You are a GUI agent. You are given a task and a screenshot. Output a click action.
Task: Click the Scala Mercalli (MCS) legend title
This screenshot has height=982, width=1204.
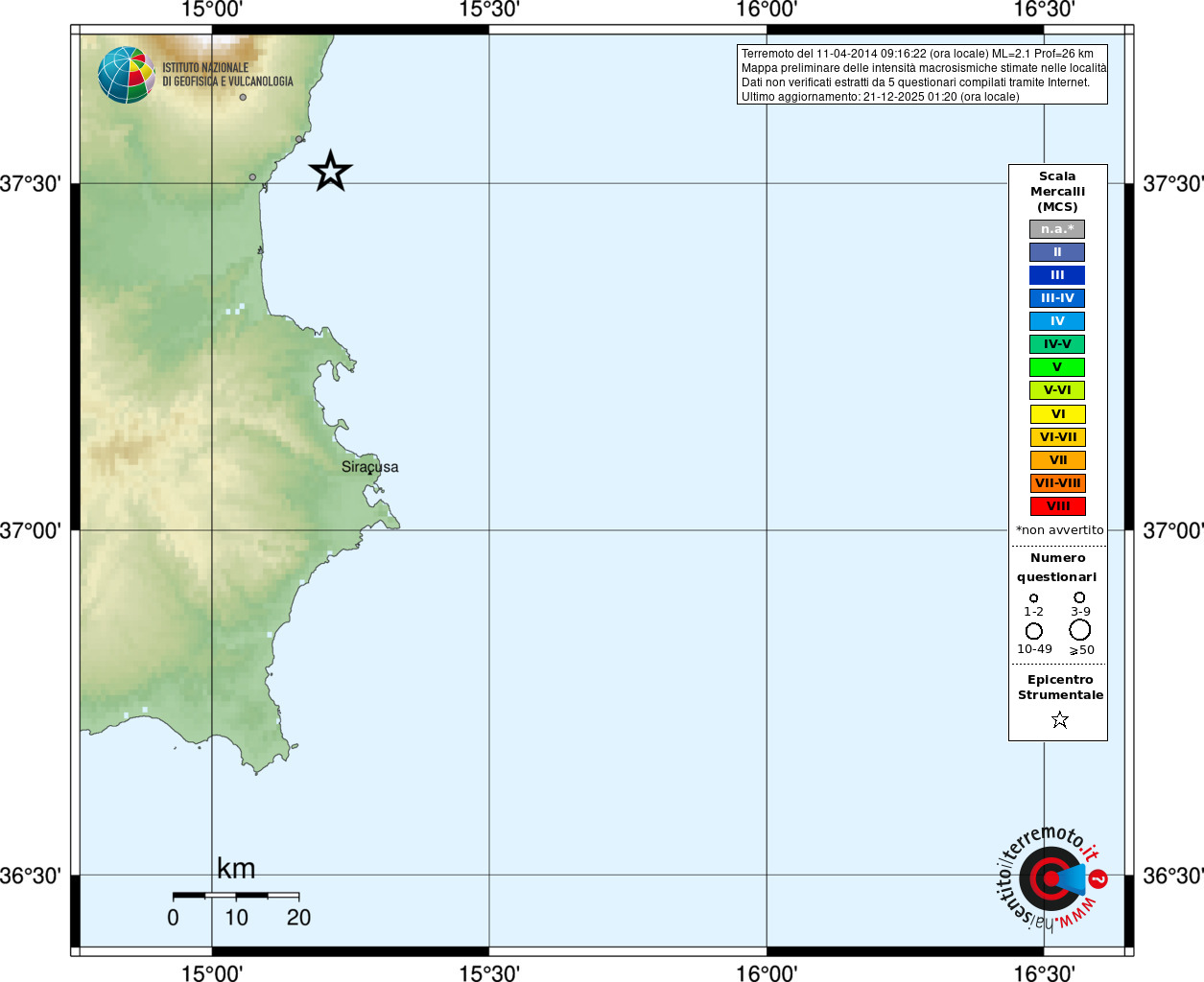tap(1057, 192)
